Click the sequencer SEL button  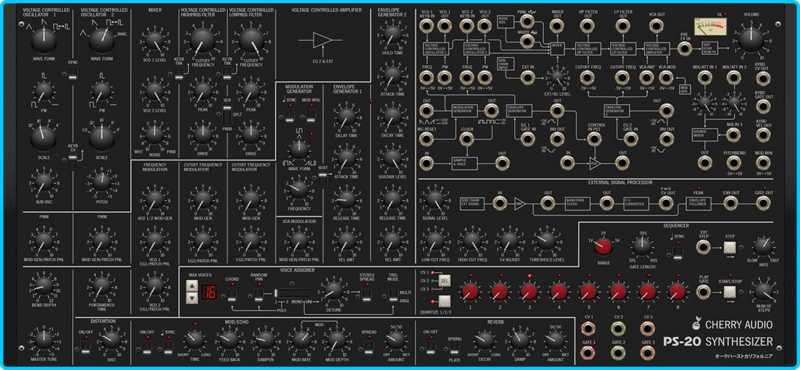coord(444,280)
